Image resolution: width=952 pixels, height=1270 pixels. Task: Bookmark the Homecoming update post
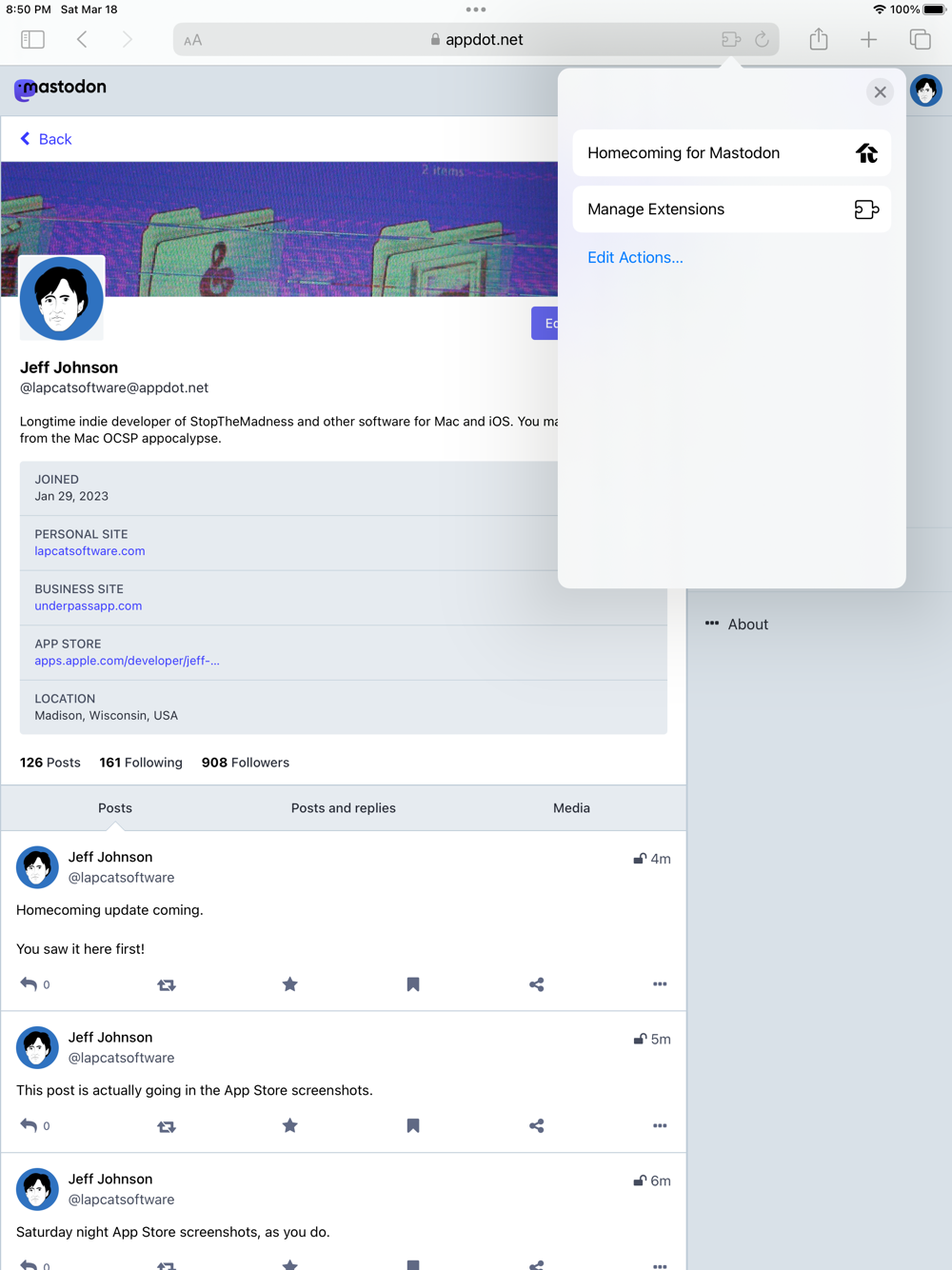[x=413, y=984]
